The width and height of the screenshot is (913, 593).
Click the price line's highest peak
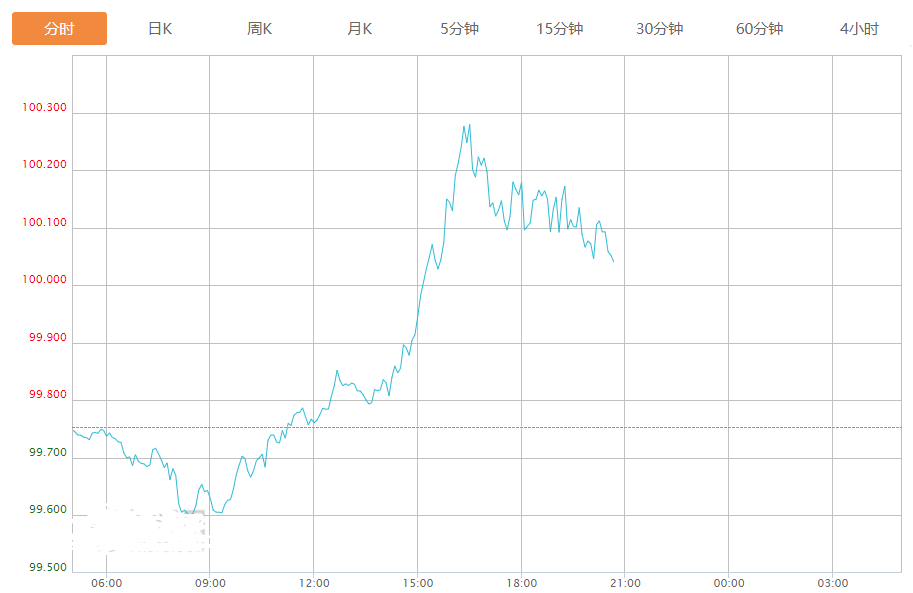click(469, 125)
